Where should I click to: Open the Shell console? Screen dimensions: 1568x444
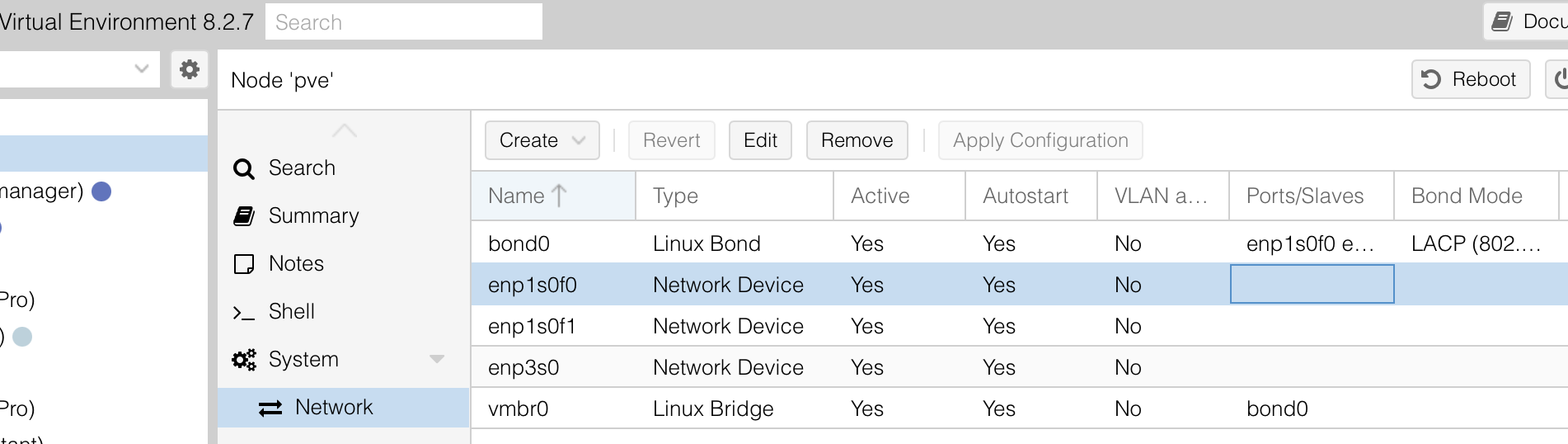tap(291, 312)
